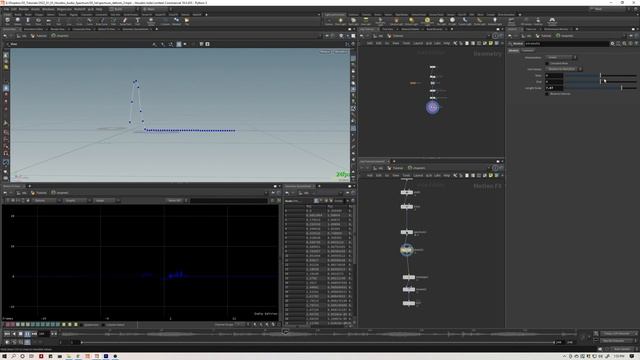This screenshot has width=640, height=360.
Task: Add a Sky Light from shelf
Action: [x=441, y=21]
